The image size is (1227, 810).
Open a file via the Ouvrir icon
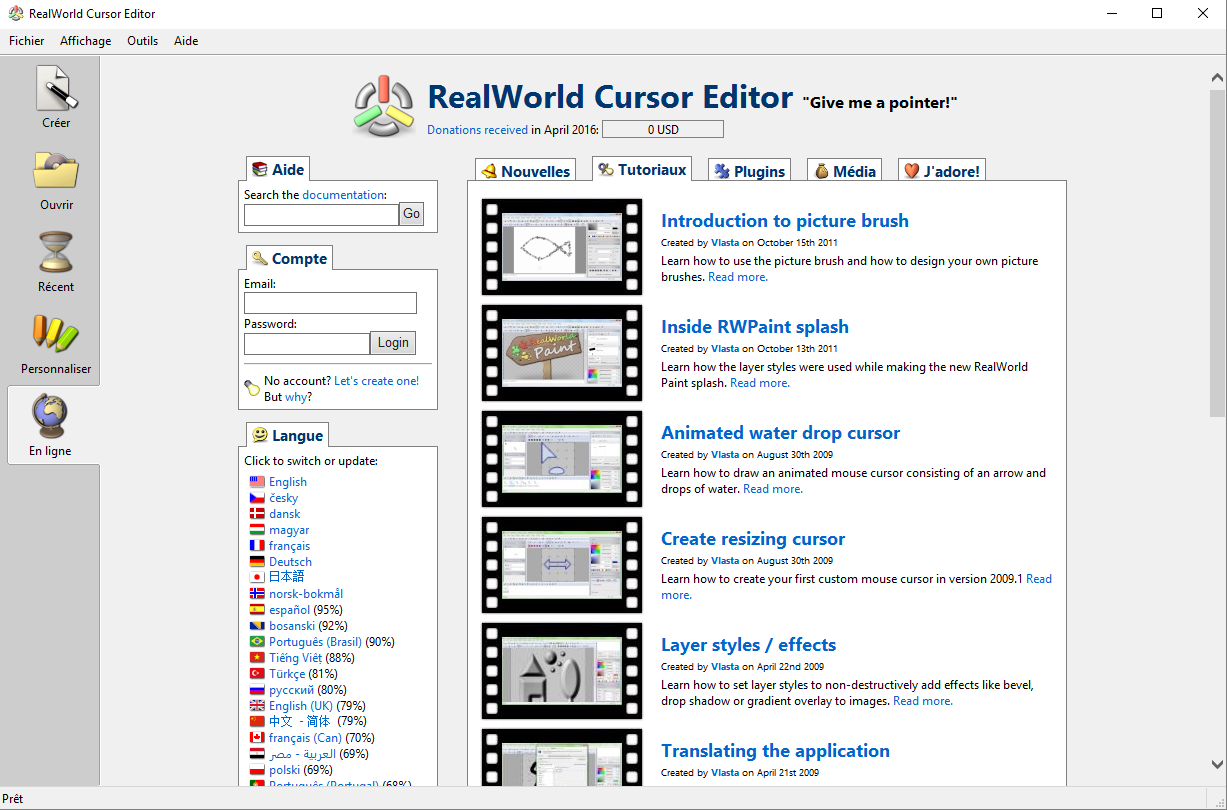point(56,173)
